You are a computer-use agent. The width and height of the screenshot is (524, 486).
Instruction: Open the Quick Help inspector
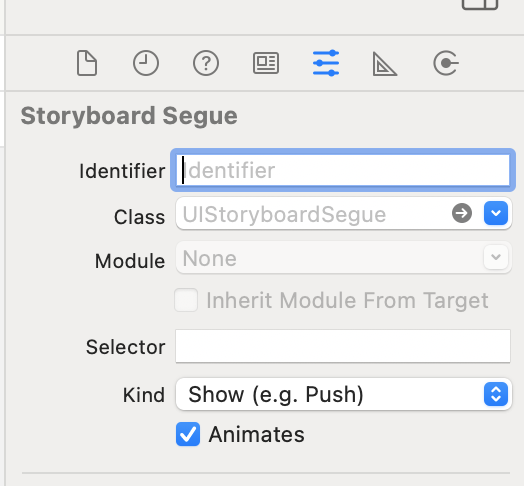[206, 63]
